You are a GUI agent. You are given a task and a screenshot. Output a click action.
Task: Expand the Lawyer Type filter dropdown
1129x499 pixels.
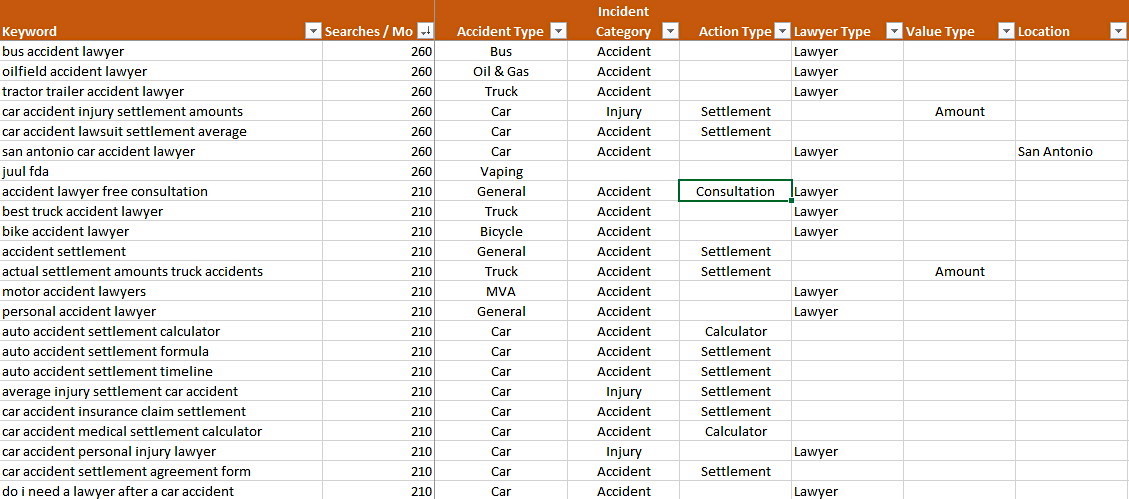click(894, 31)
